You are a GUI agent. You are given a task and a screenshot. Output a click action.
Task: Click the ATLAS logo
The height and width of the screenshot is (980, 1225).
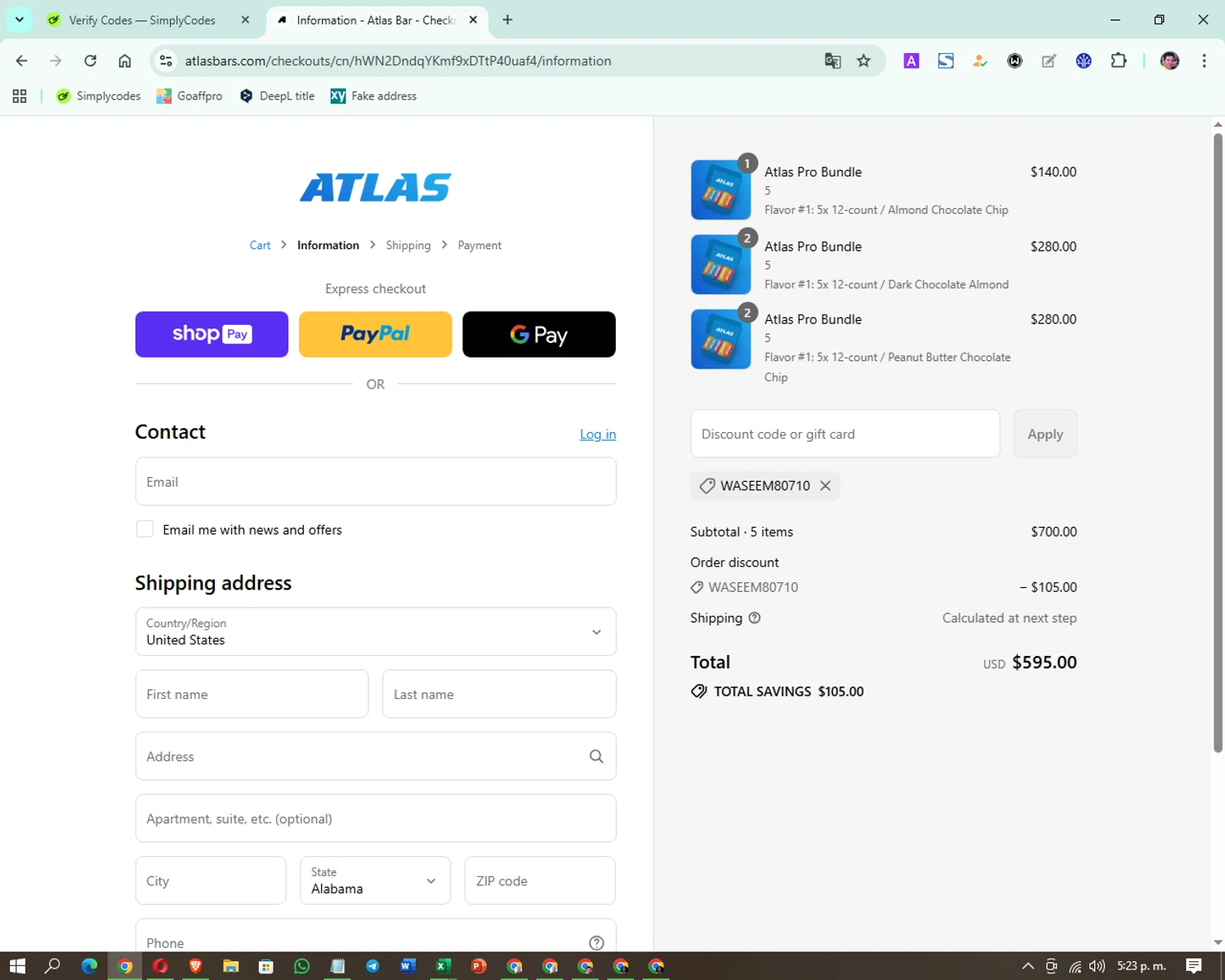376,187
